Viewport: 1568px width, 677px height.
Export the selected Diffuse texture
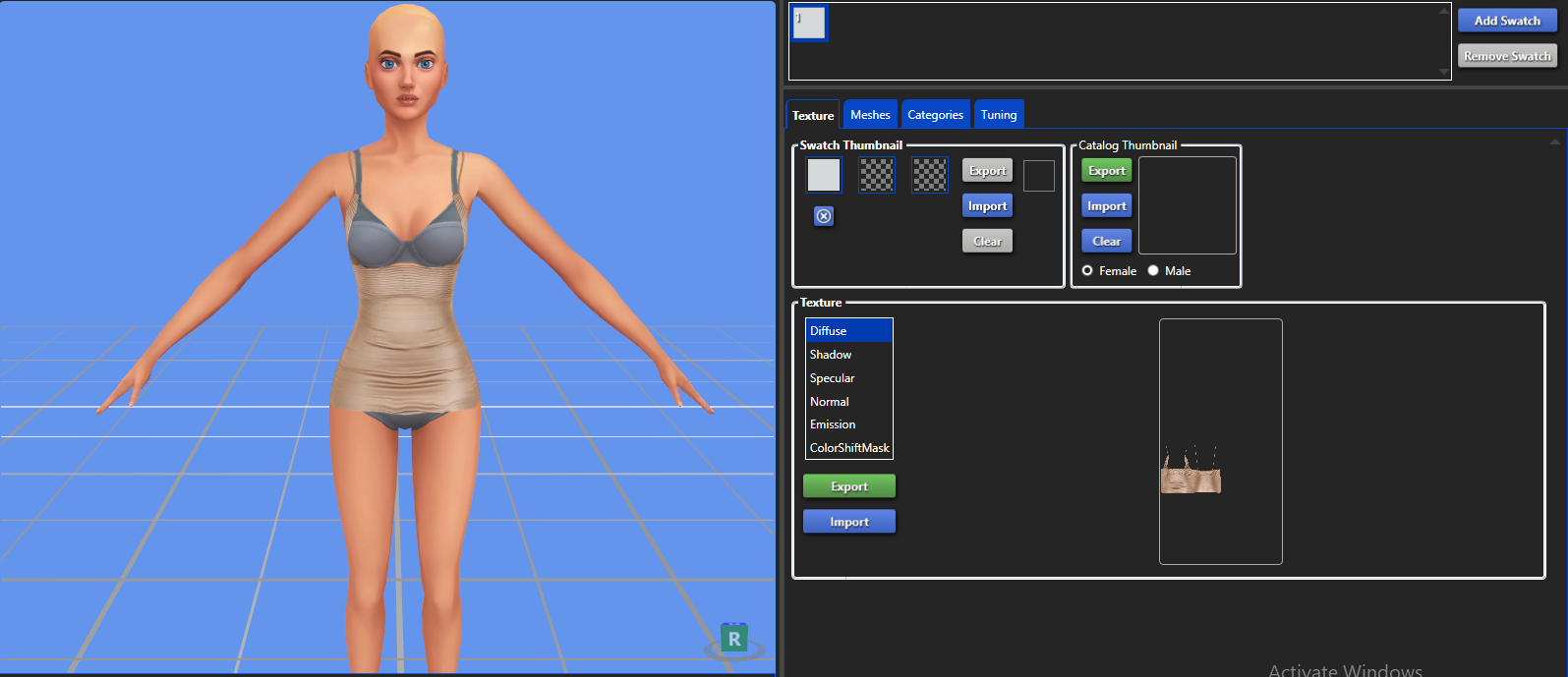coord(849,486)
